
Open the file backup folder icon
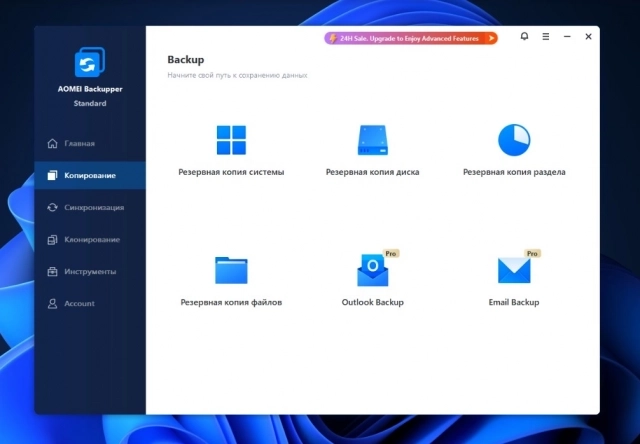tap(231, 270)
